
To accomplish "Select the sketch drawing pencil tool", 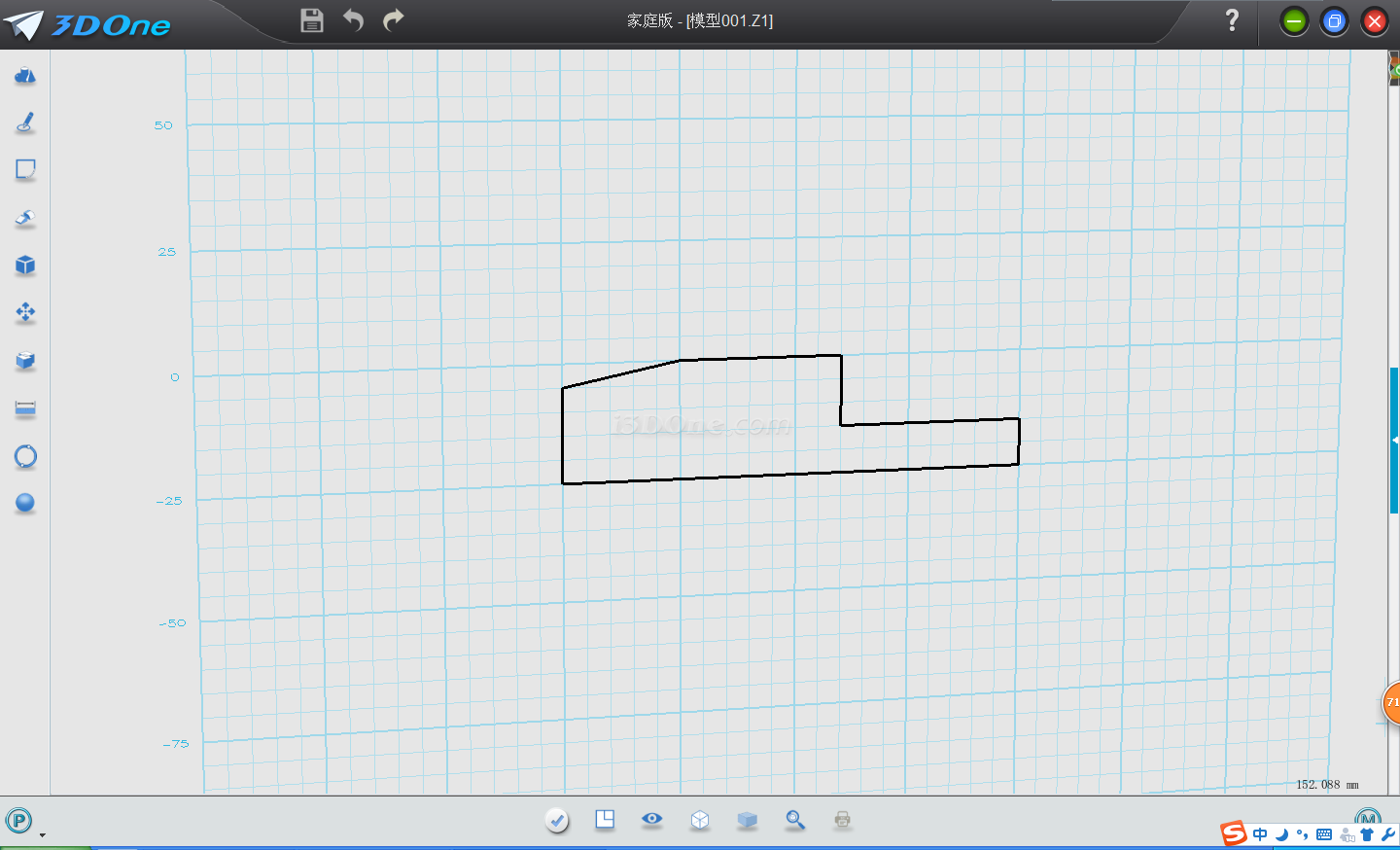I will 25,123.
